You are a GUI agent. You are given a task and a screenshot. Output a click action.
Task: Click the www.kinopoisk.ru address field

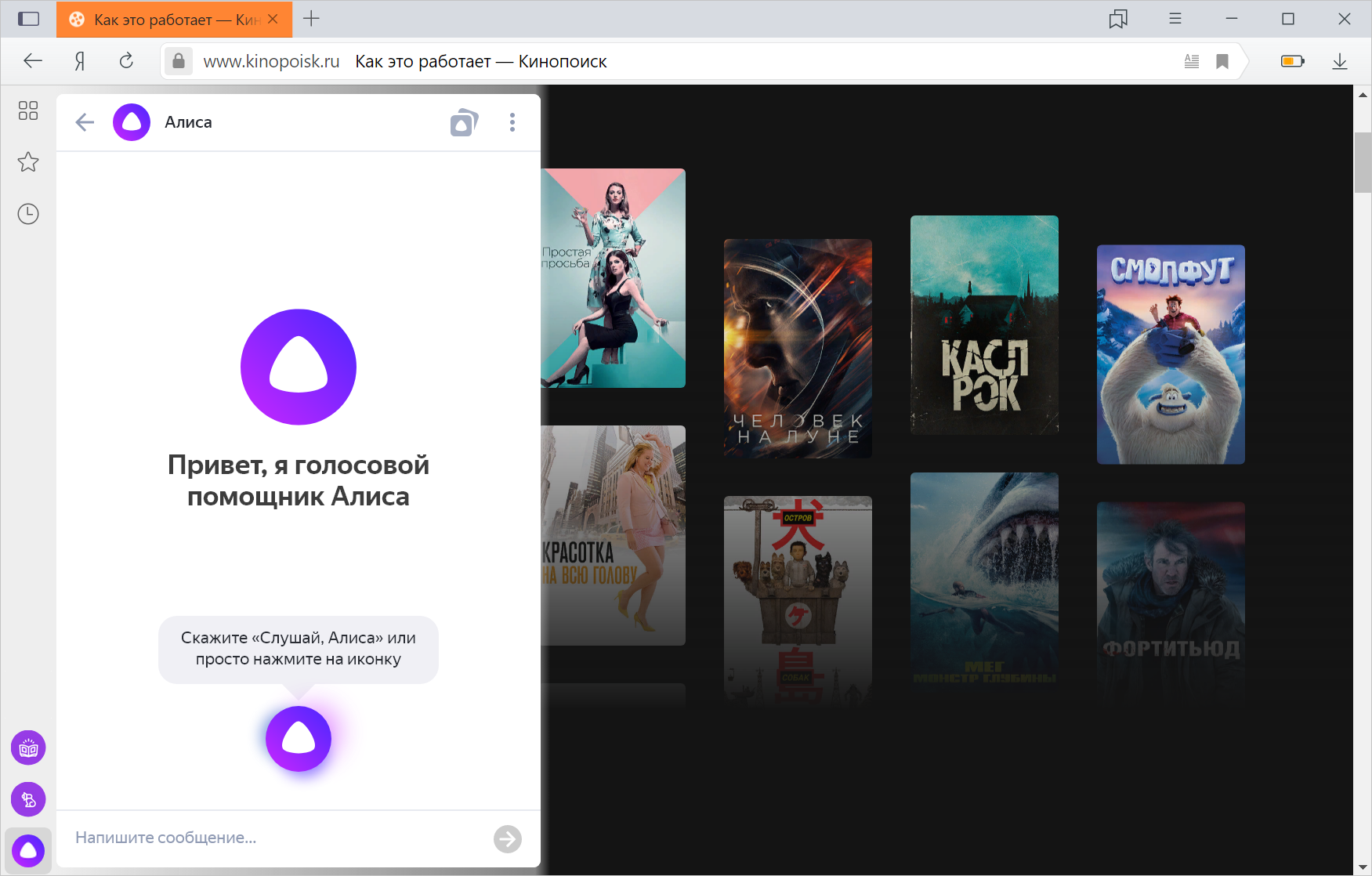tap(271, 61)
